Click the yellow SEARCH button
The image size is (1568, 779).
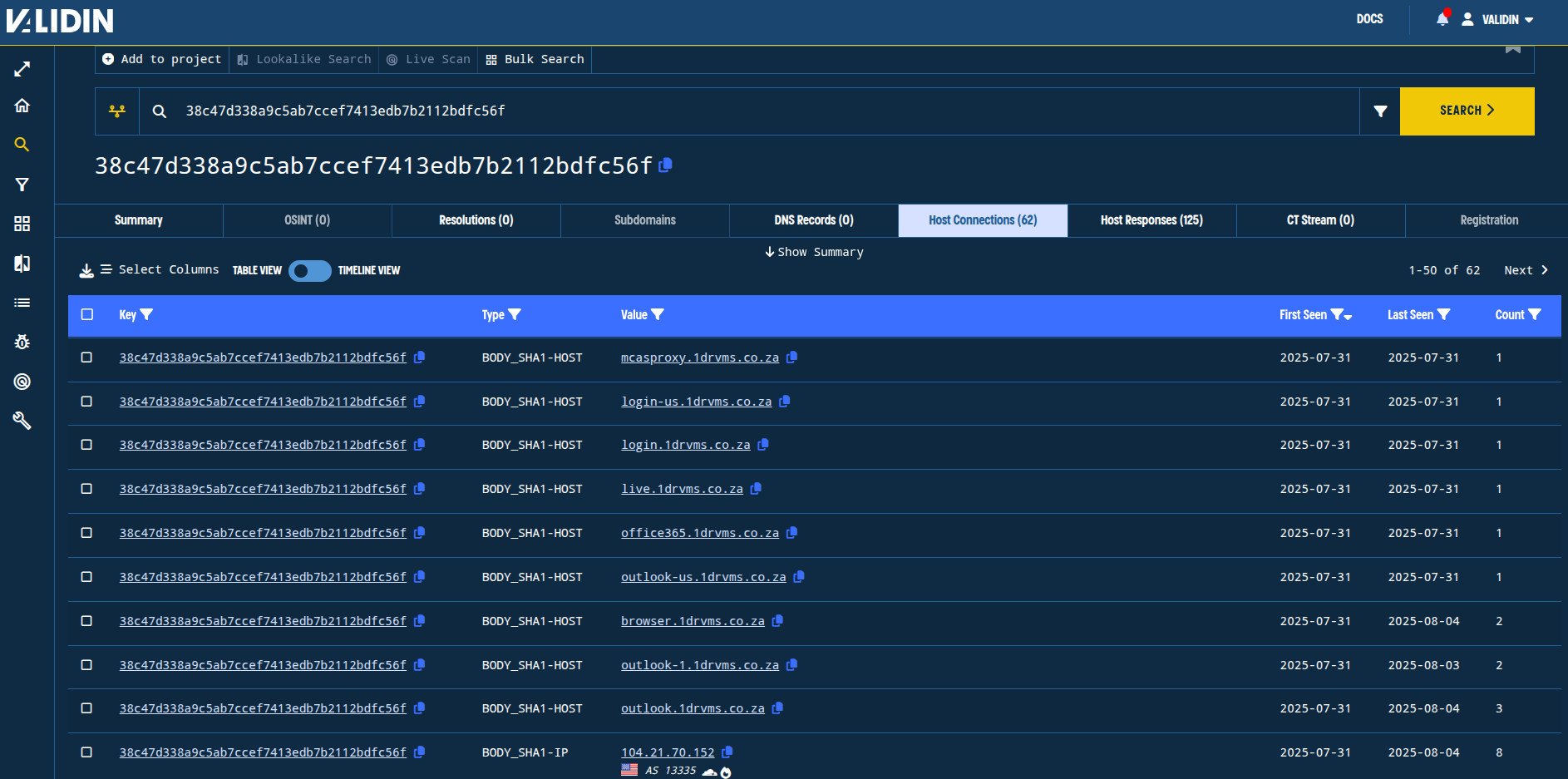(x=1467, y=111)
